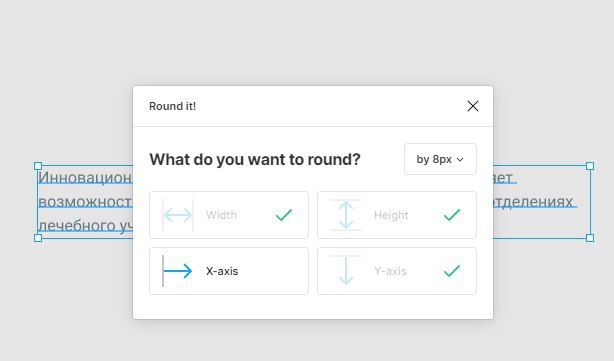Image resolution: width=614 pixels, height=361 pixels.
Task: Click the bottom-left selection handle
Action: click(38, 238)
